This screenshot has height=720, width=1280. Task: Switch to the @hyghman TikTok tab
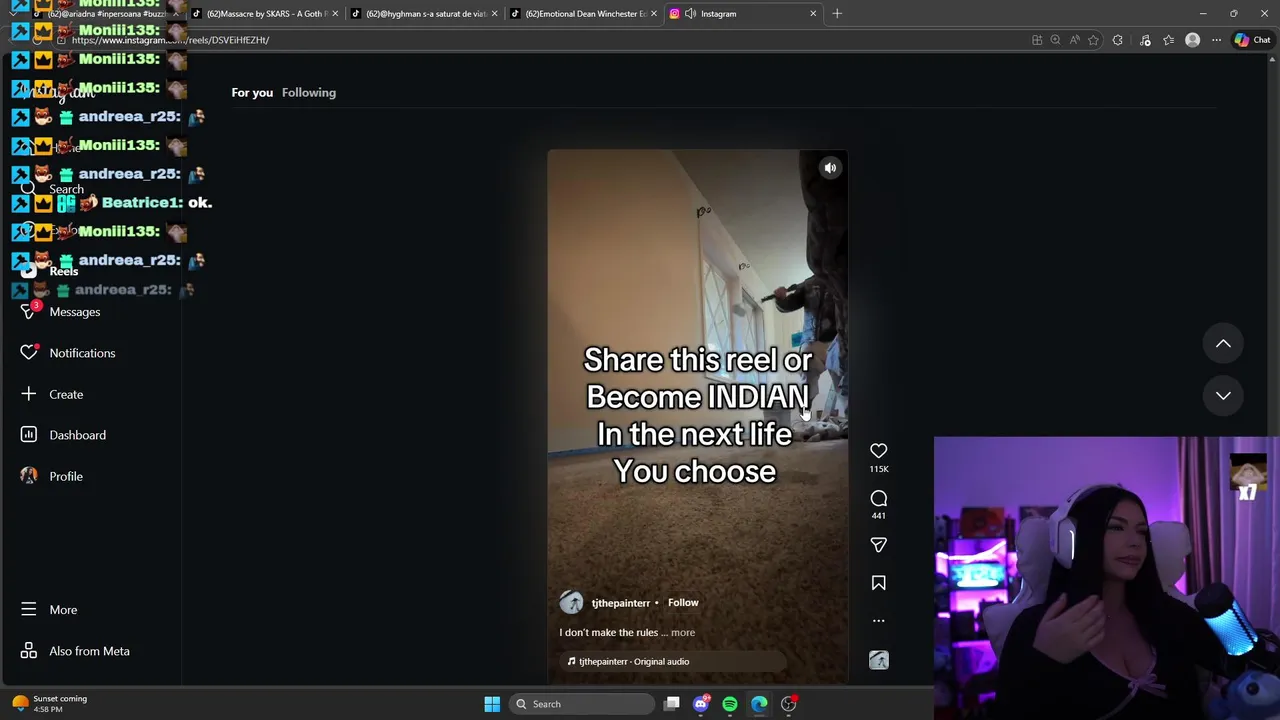(x=424, y=14)
